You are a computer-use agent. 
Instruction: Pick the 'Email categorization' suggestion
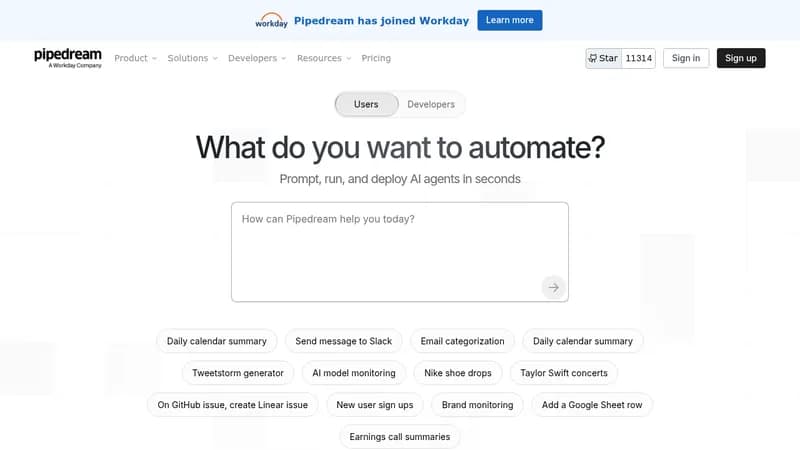(x=462, y=341)
